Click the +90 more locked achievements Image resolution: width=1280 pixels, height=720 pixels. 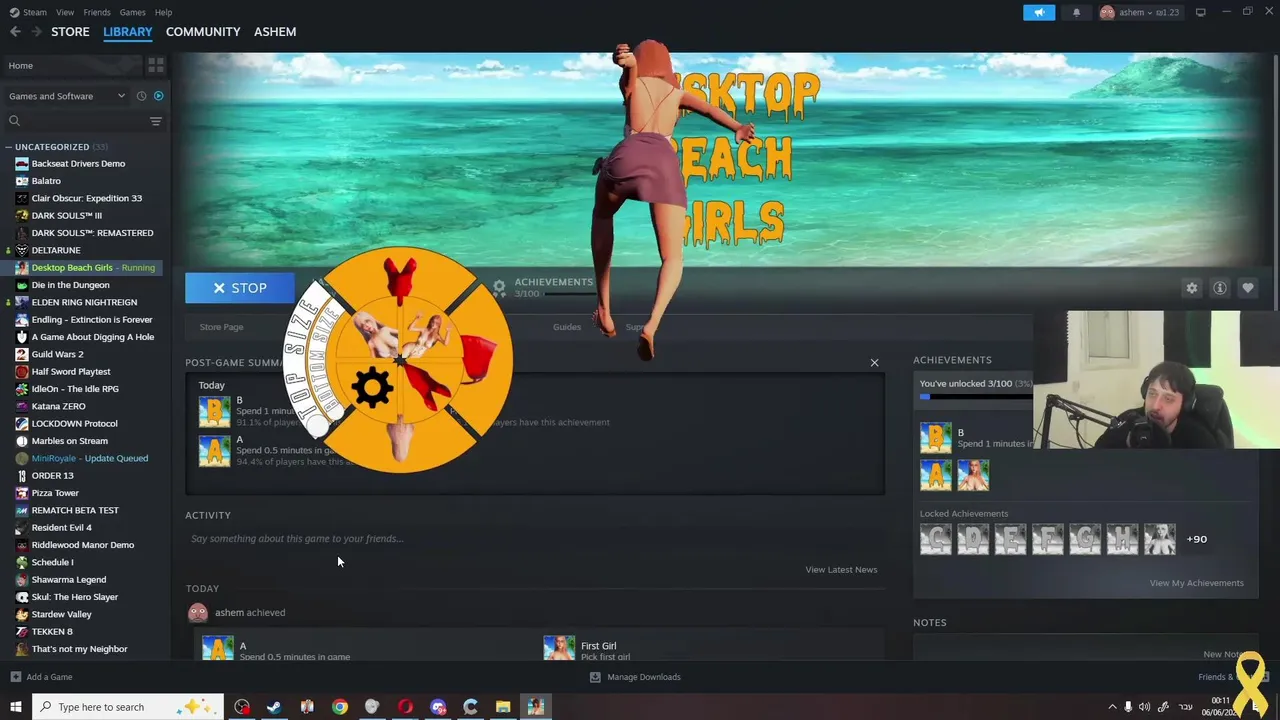pos(1197,539)
